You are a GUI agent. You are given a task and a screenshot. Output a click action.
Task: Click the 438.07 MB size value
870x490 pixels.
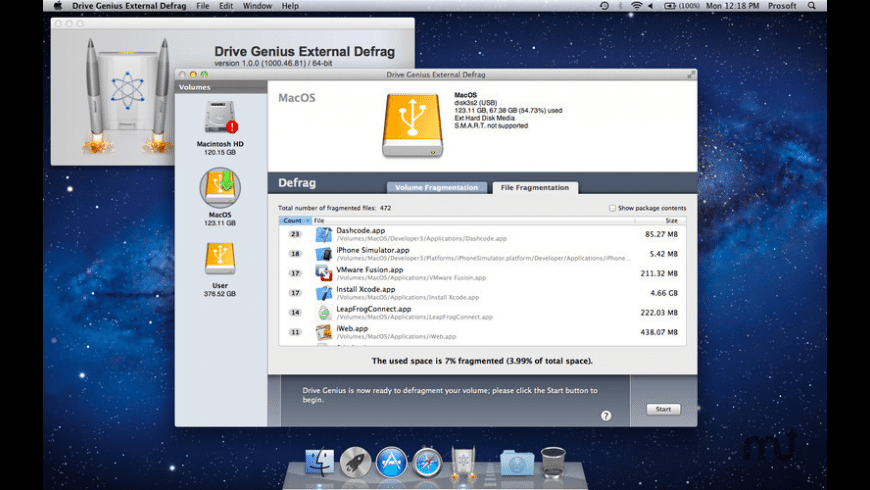659,332
